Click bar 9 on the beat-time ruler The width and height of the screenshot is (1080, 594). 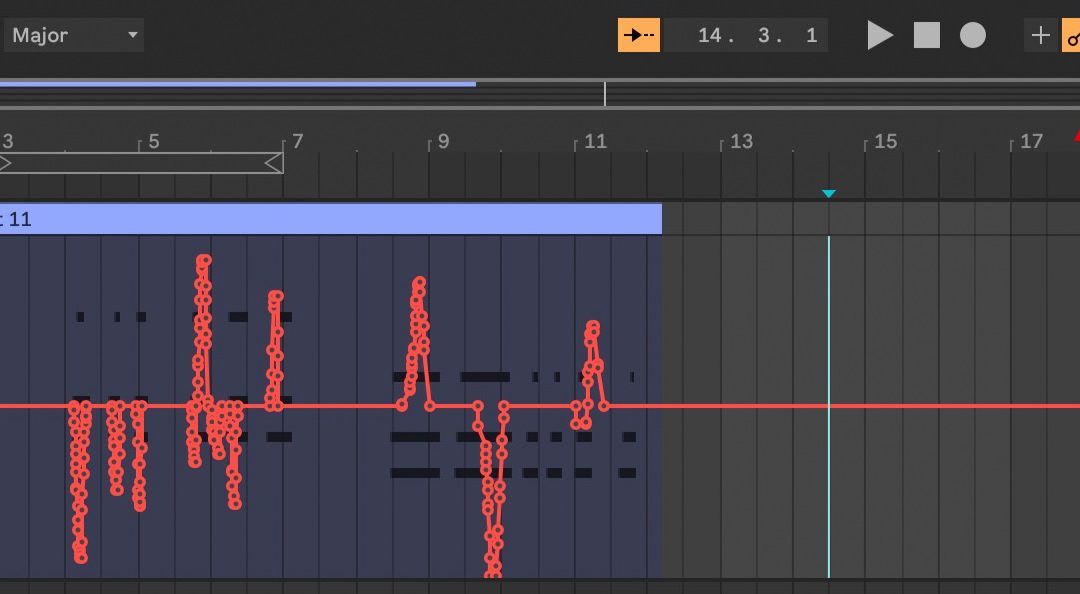pyautogui.click(x=442, y=141)
